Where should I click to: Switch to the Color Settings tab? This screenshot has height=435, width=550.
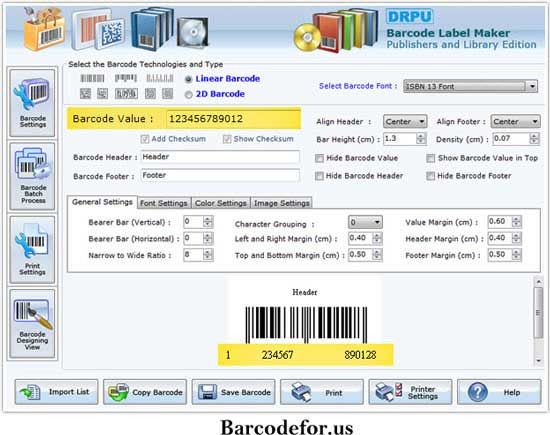tap(221, 203)
